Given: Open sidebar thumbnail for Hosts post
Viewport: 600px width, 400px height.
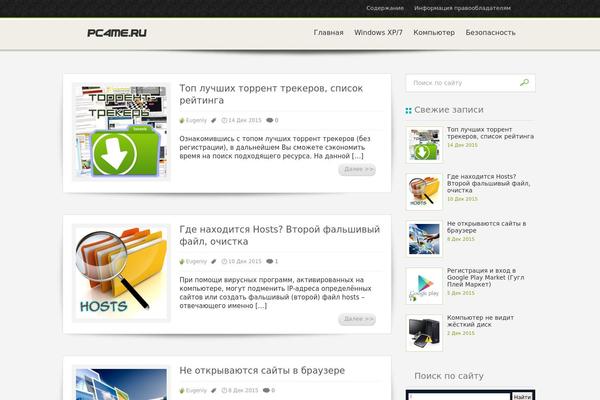Looking at the screenshot, I should 424,192.
